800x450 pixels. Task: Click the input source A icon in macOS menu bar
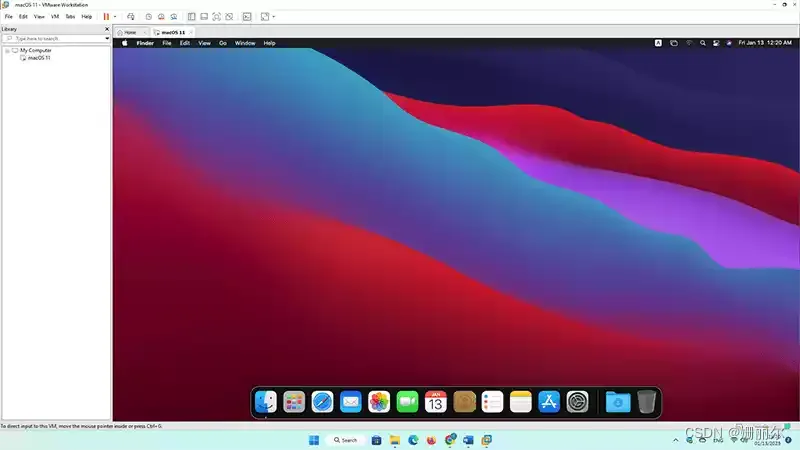click(658, 43)
